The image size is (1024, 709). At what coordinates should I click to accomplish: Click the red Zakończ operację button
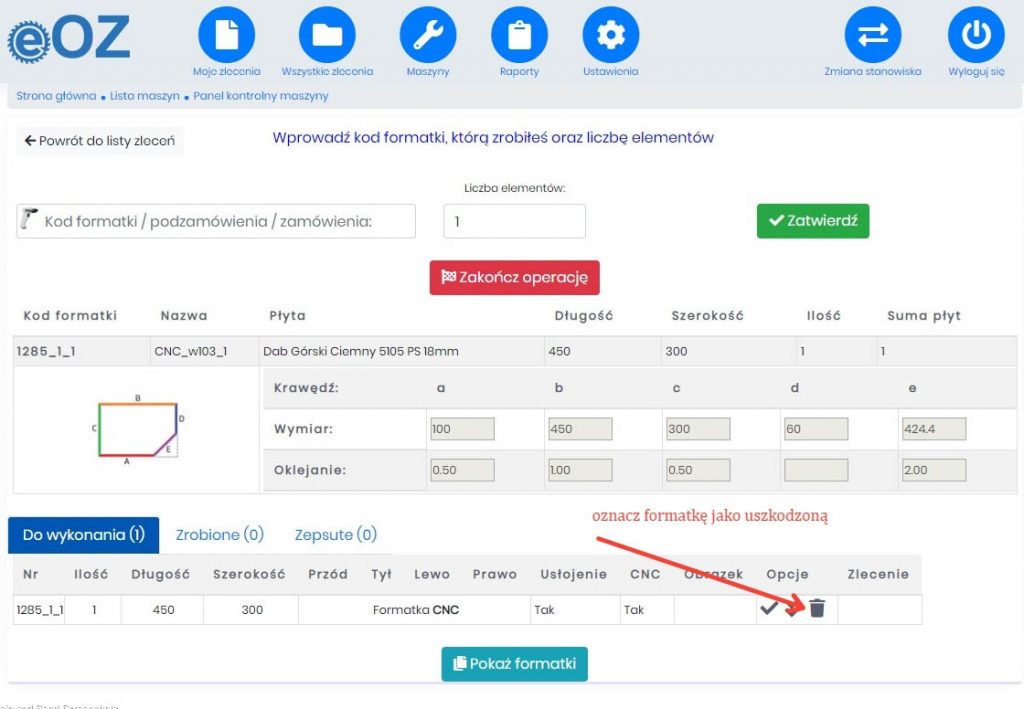point(514,277)
